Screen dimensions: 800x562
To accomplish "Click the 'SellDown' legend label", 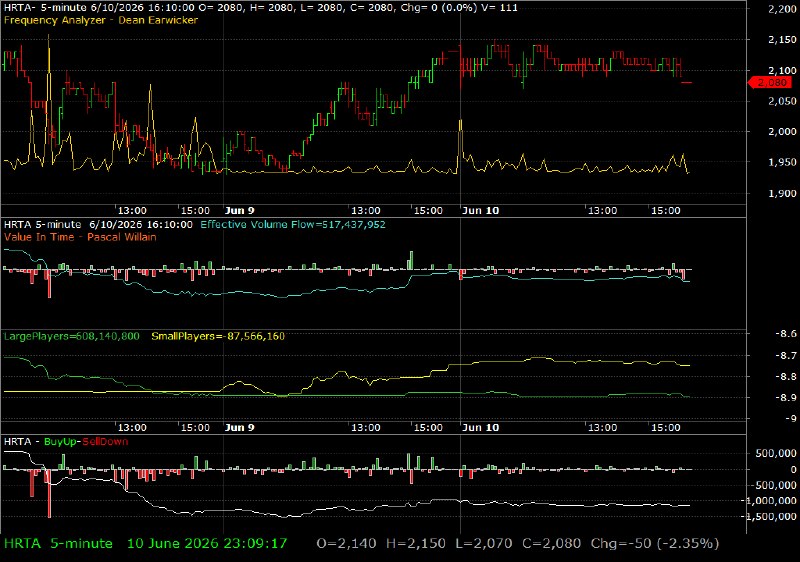I will coord(105,442).
